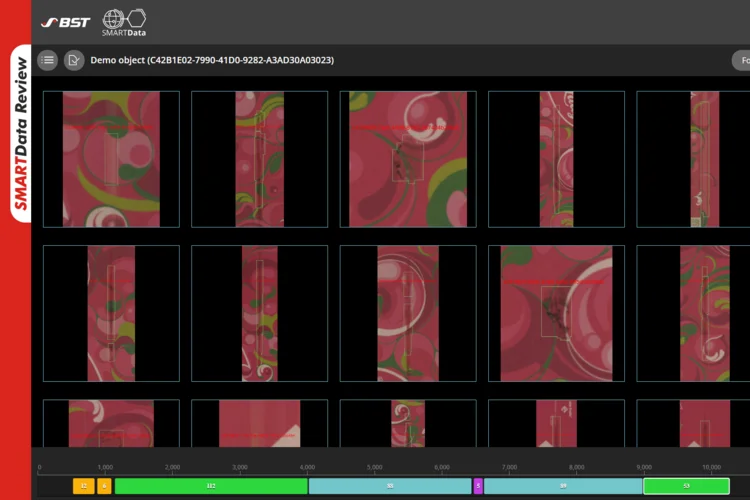The image size is (750, 500).
Task: Open fourth thumbnail in middle row with dark defect
Action: click(x=556, y=313)
